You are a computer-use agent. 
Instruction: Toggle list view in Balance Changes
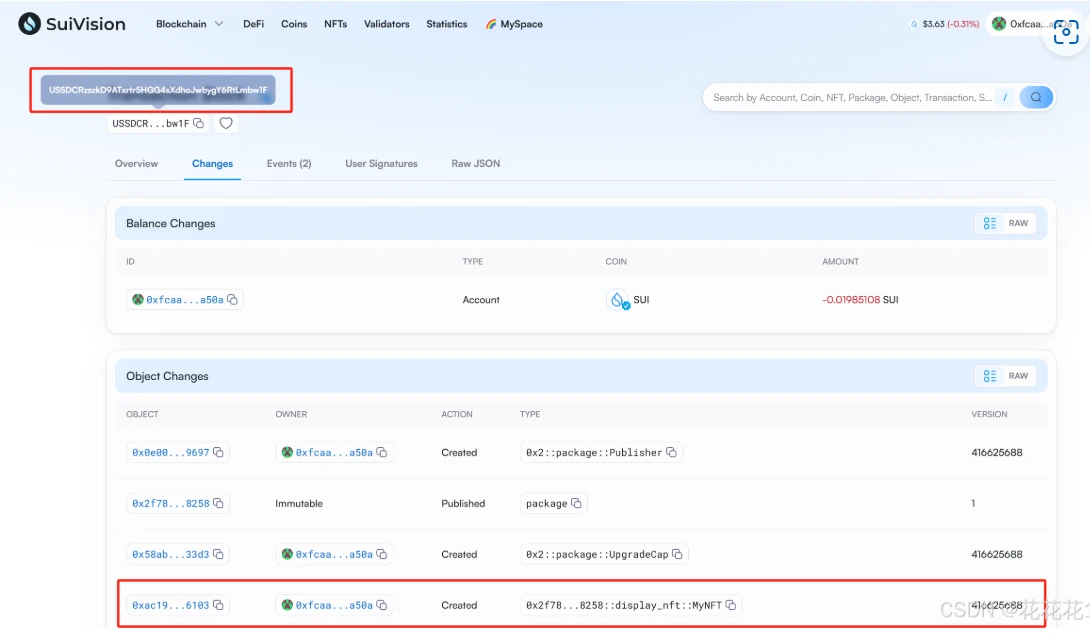989,223
